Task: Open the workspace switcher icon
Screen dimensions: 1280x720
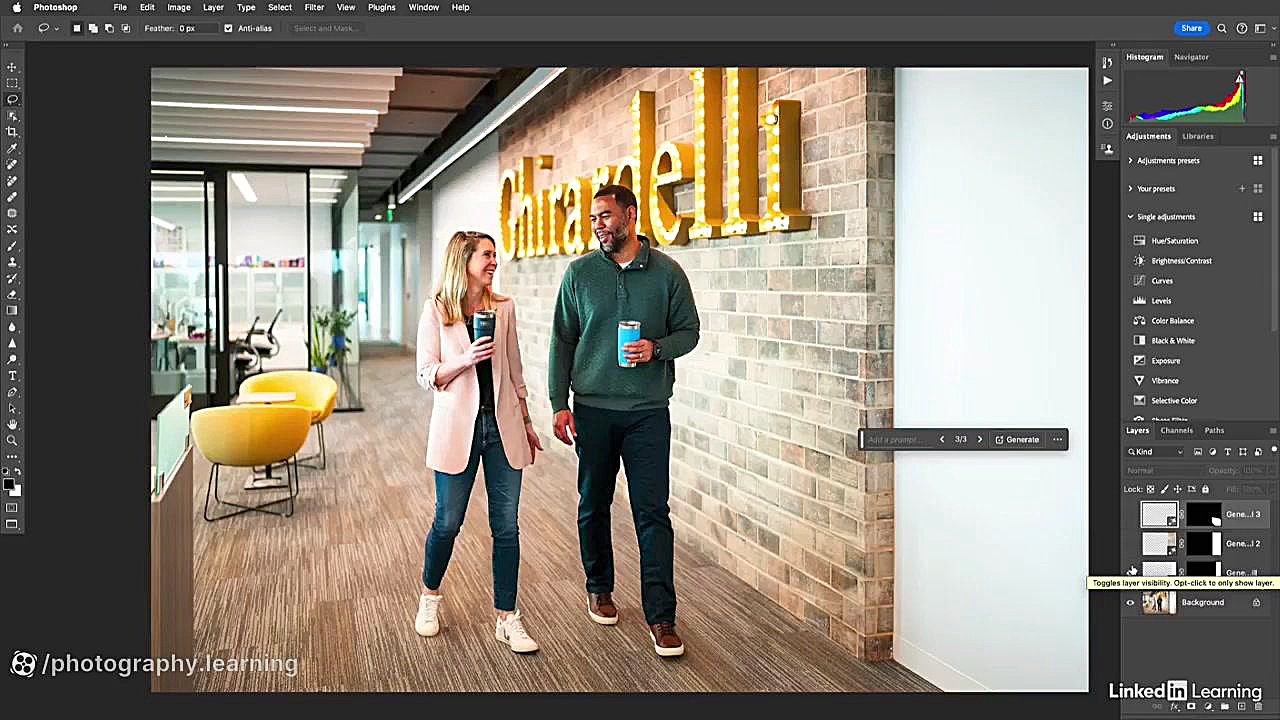Action: point(1261,28)
